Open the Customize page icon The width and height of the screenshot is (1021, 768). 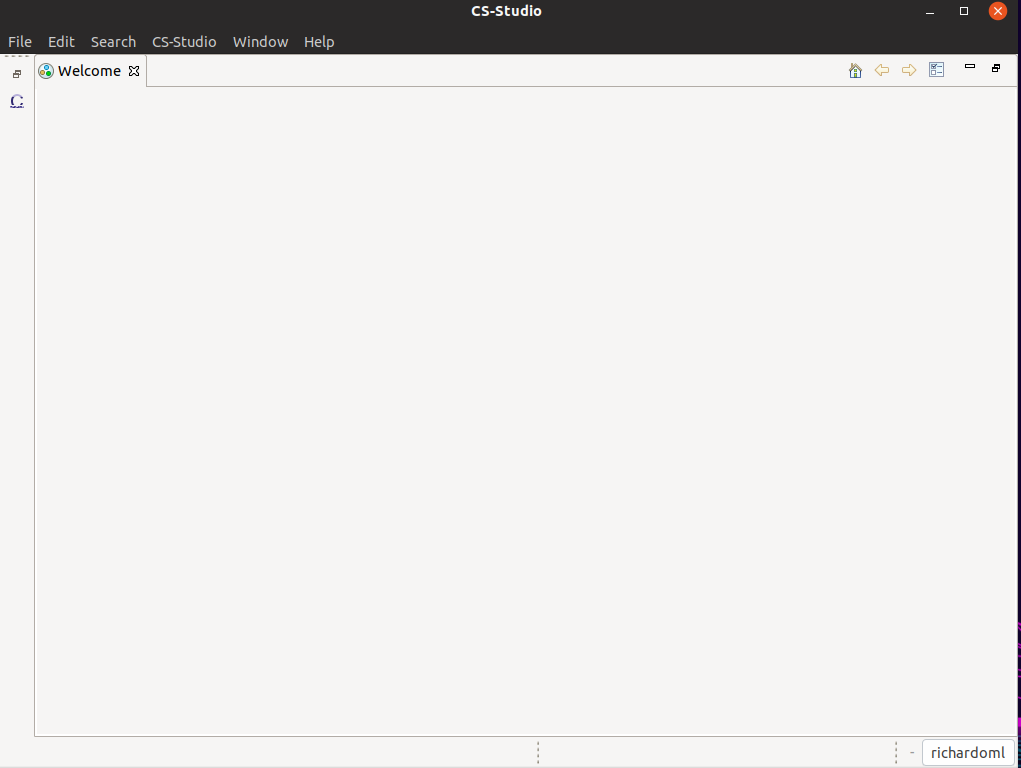coord(936,70)
